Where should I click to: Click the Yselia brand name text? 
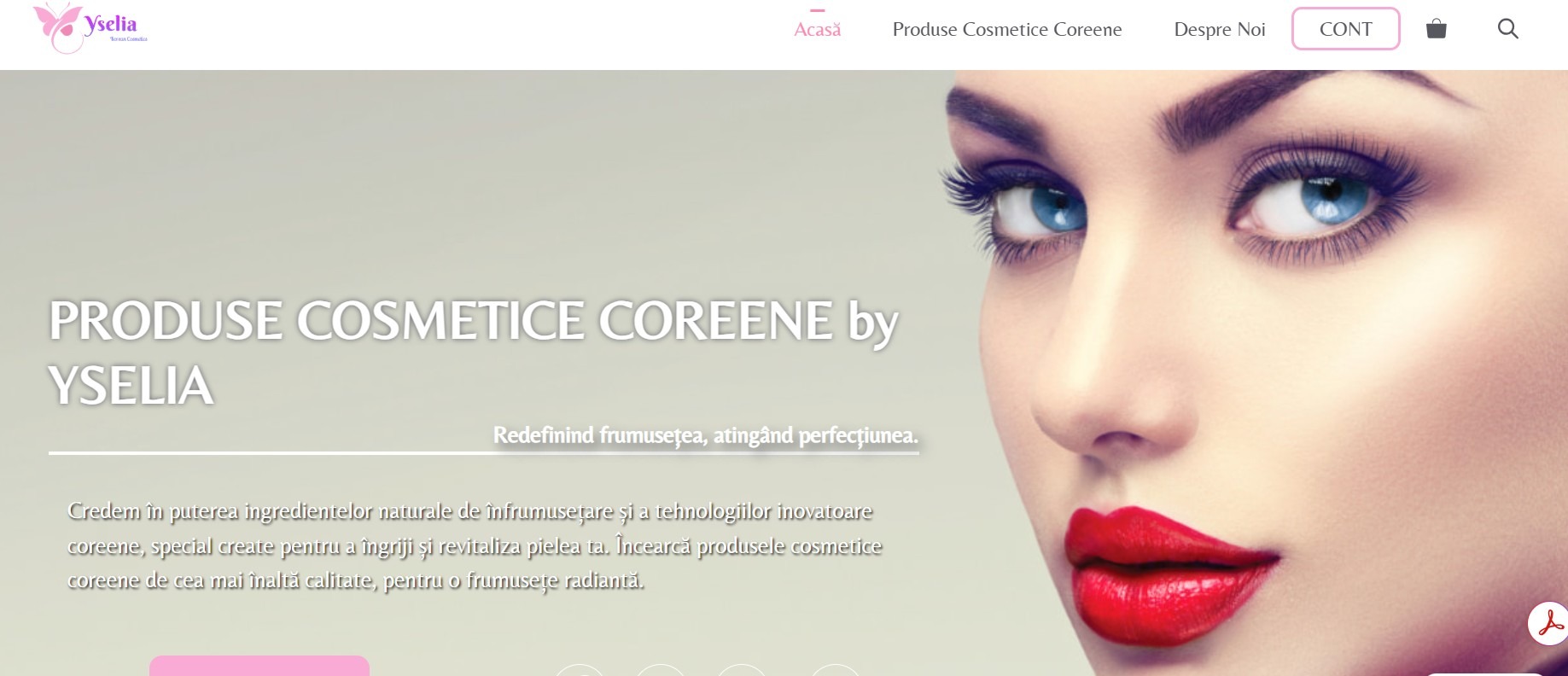pyautogui.click(x=111, y=25)
